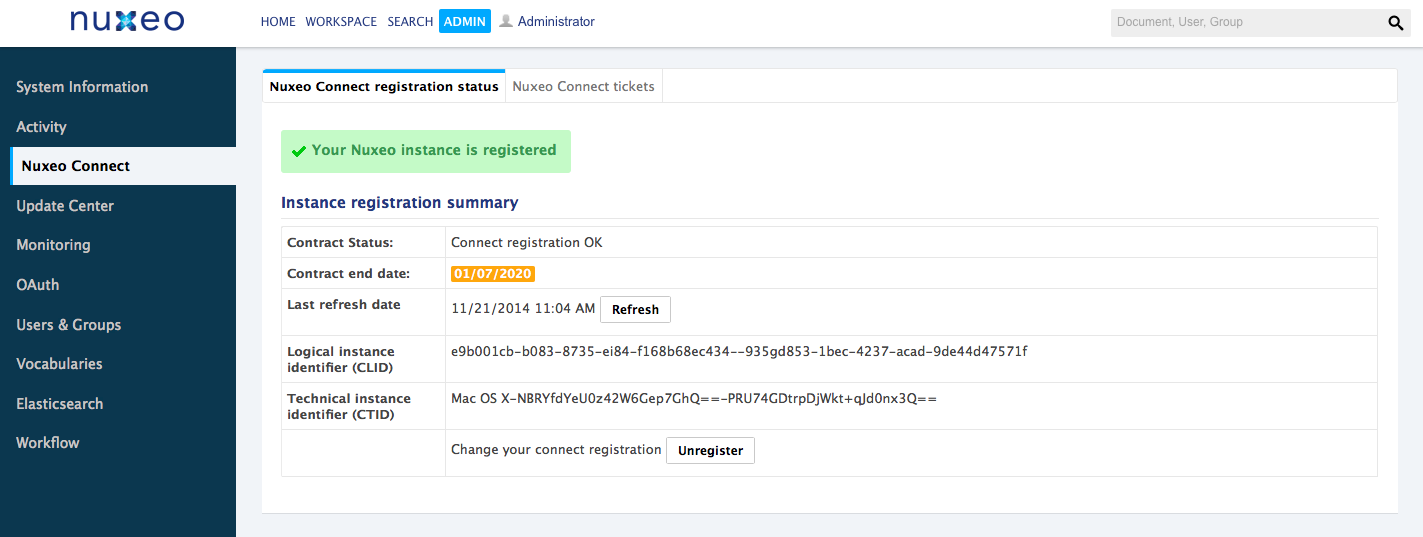Image resolution: width=1423 pixels, height=537 pixels.
Task: Click the orange 01/07/2020 date badge
Action: click(493, 274)
